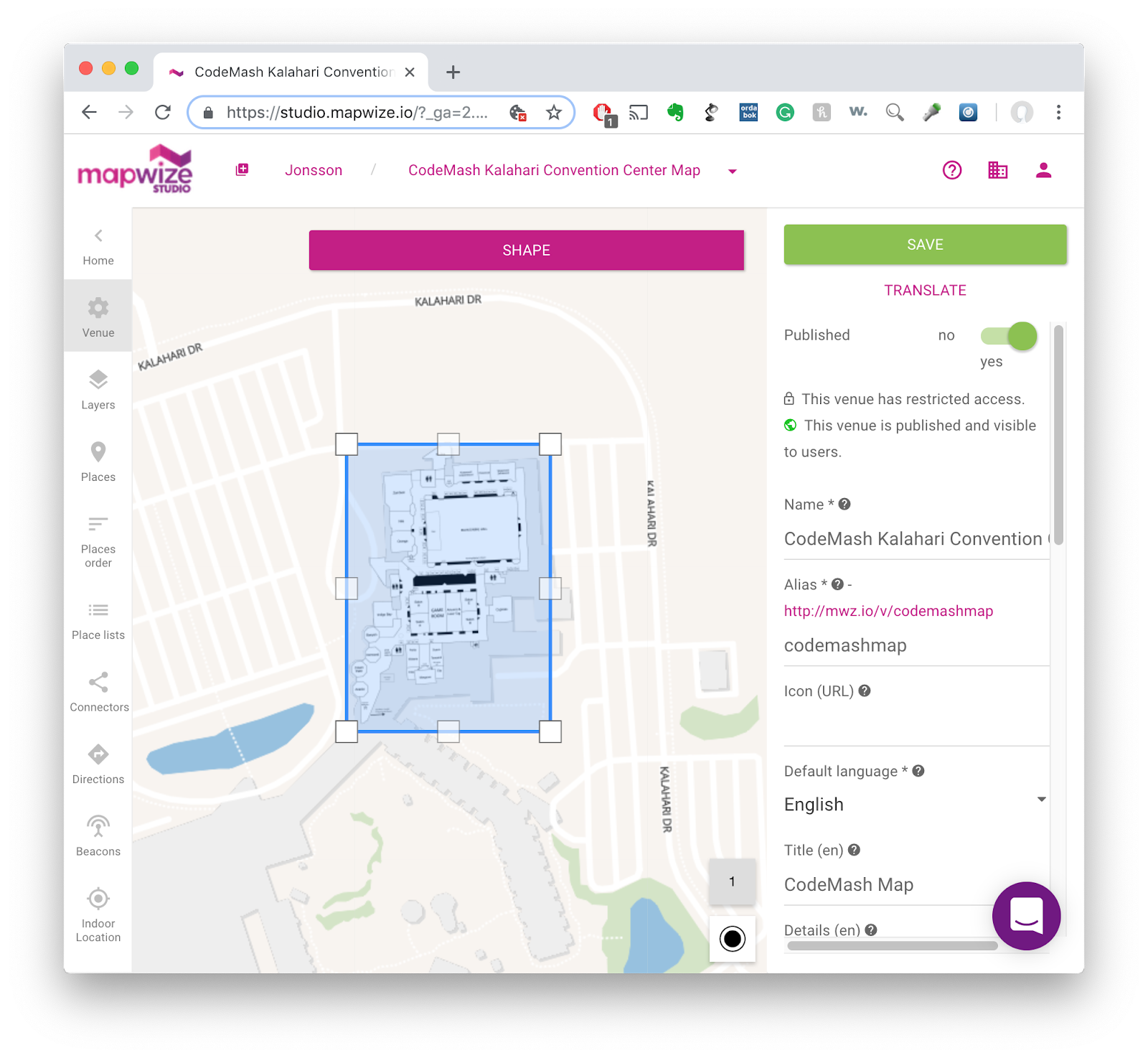The image size is (1148, 1058).
Task: Click the add venue icon beside Jonsson
Action: [243, 169]
